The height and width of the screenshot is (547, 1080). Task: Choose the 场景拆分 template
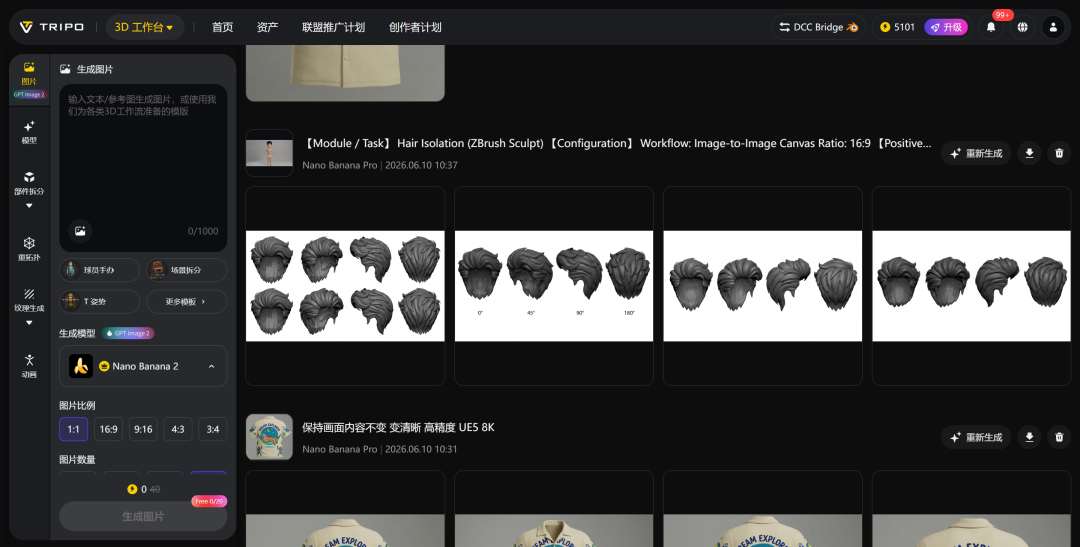(x=187, y=270)
